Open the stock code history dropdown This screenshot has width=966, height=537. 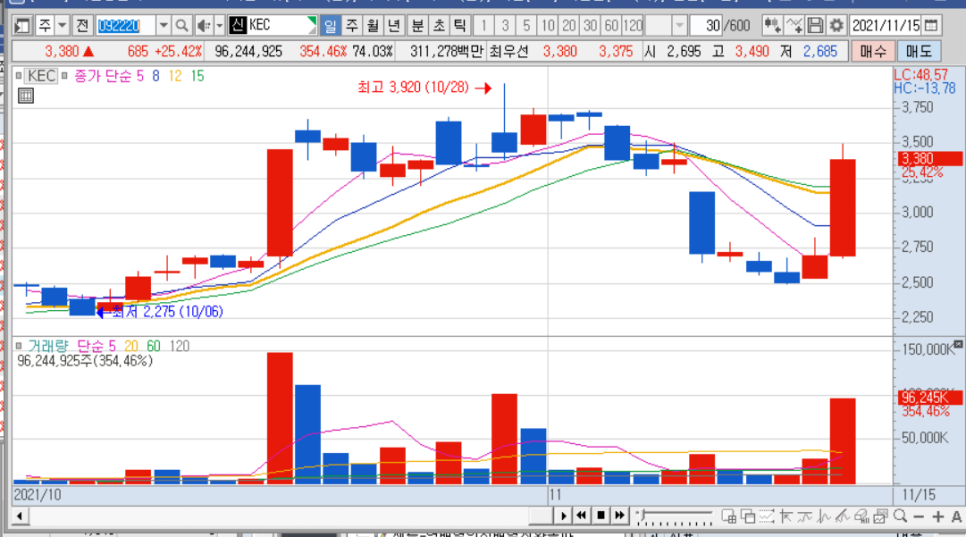(x=163, y=26)
